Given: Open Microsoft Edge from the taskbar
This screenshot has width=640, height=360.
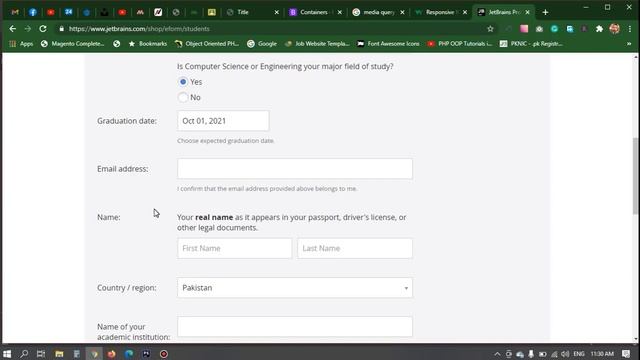Looking at the screenshot, I should [129, 354].
